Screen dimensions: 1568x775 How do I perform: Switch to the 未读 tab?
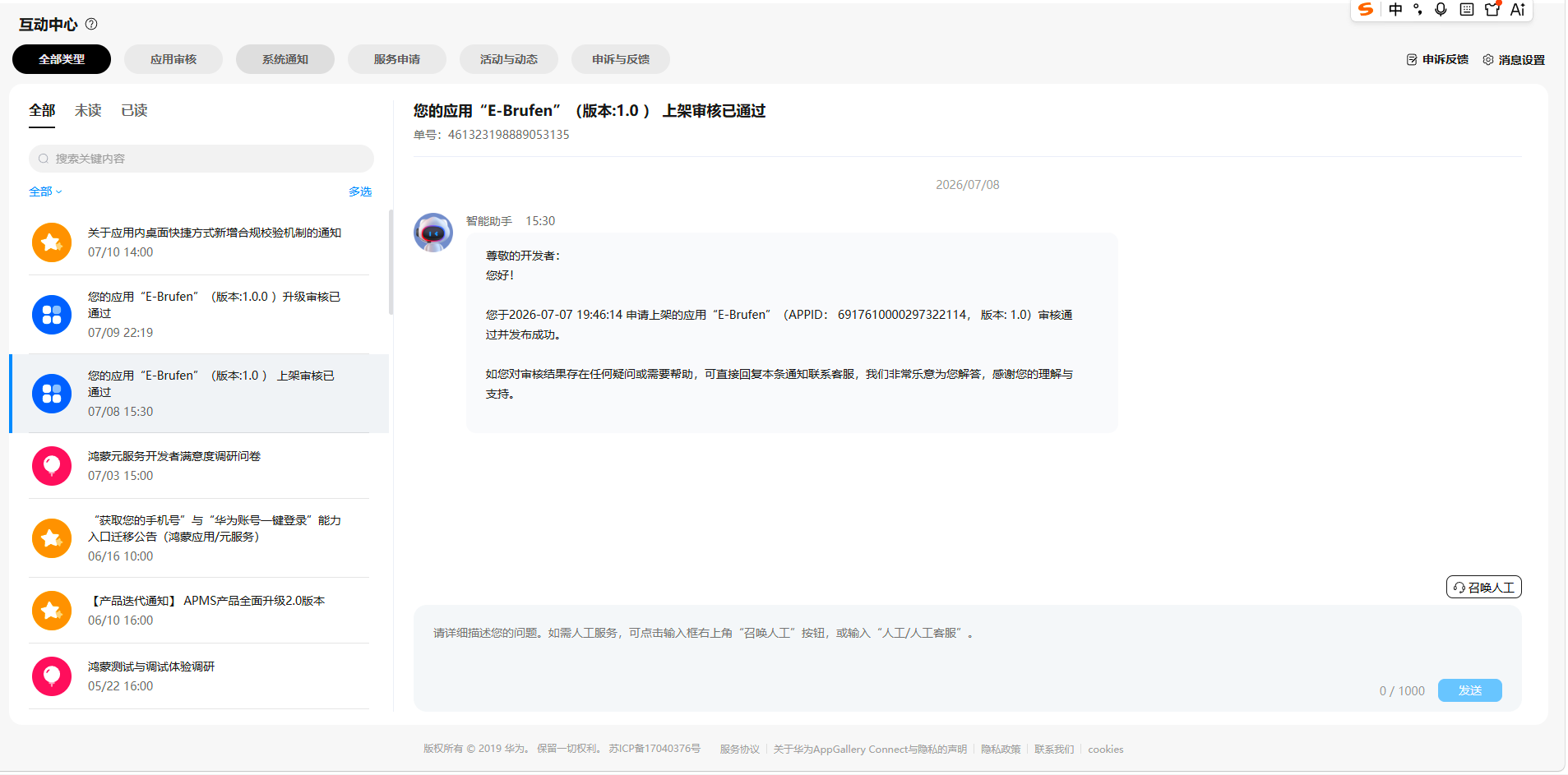tap(88, 110)
